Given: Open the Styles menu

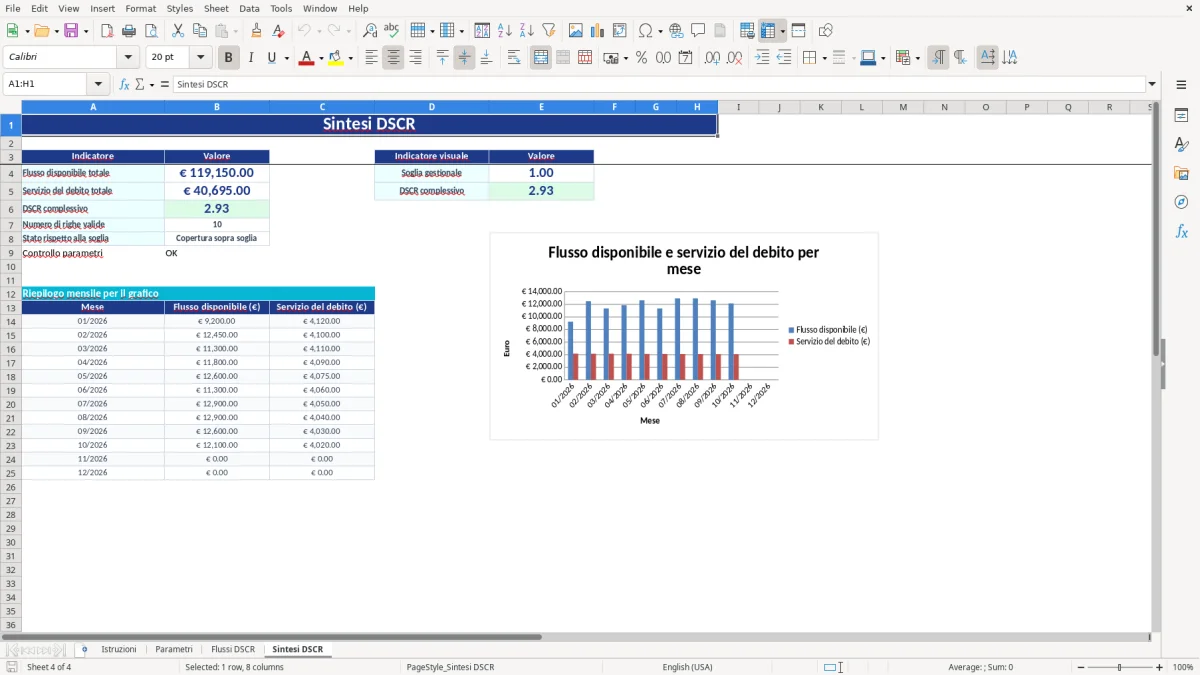Looking at the screenshot, I should click(180, 8).
